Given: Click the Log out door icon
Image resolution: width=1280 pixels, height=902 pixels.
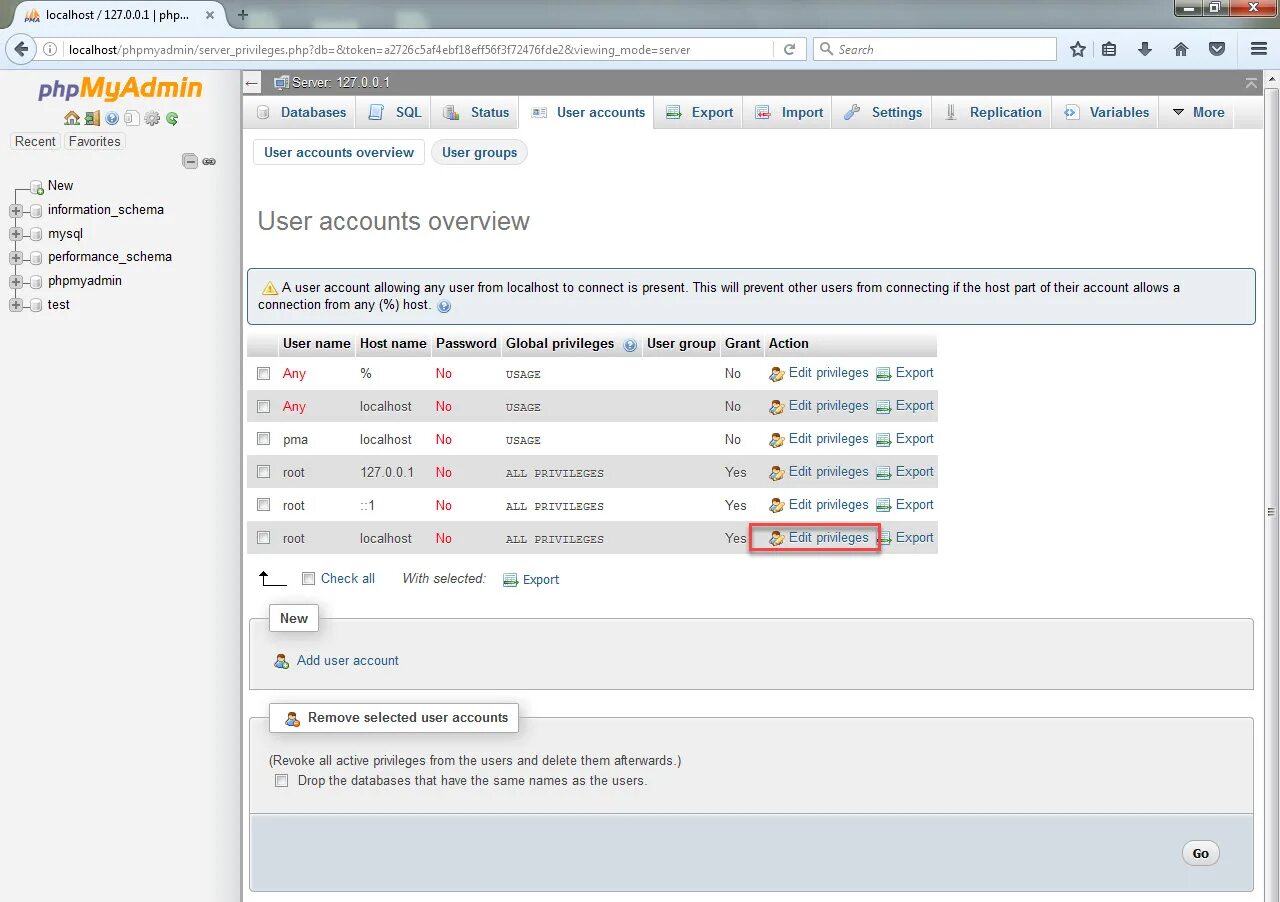Looking at the screenshot, I should point(92,118).
